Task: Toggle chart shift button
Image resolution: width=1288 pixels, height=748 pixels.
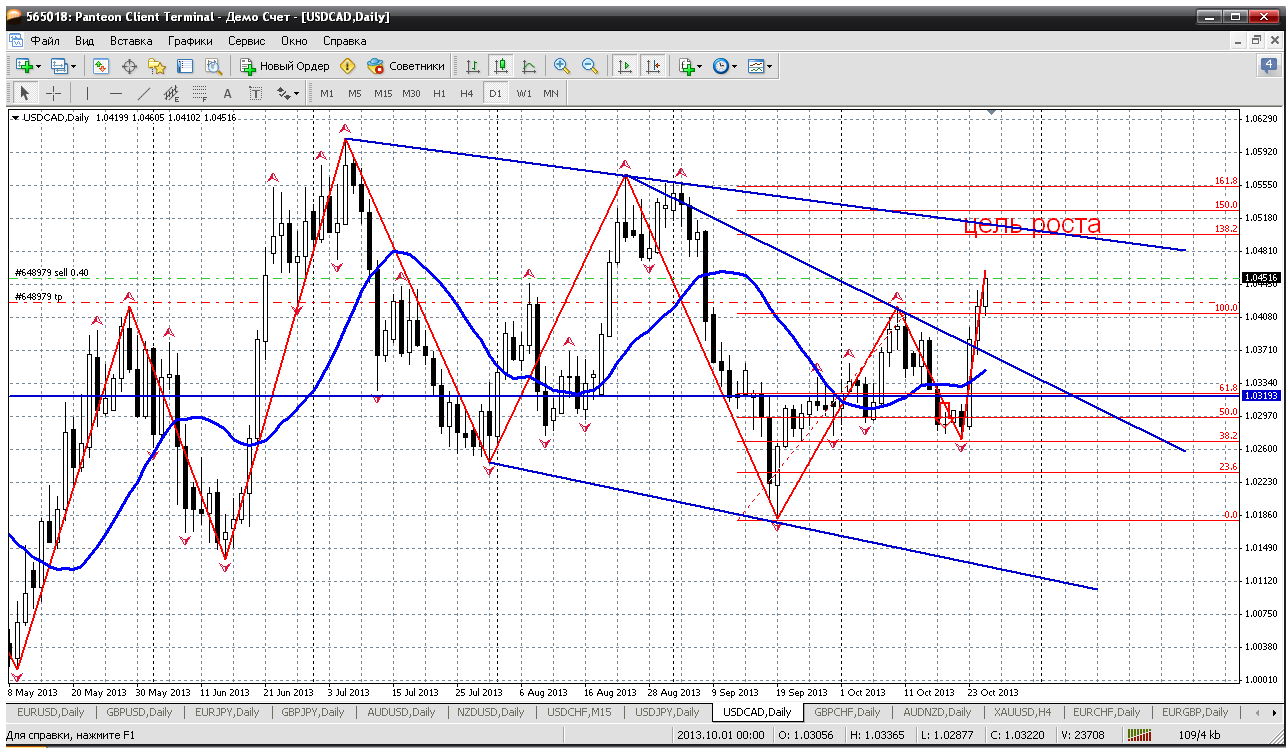Action: click(653, 66)
